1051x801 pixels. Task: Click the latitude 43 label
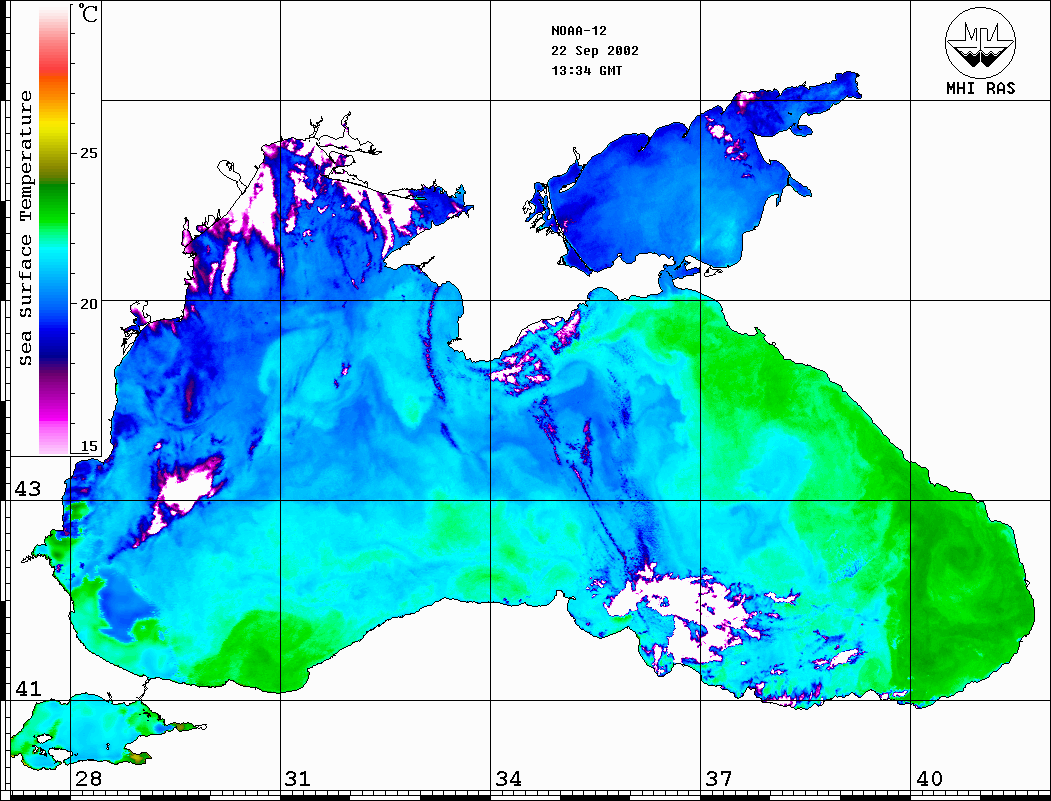(x=26, y=489)
